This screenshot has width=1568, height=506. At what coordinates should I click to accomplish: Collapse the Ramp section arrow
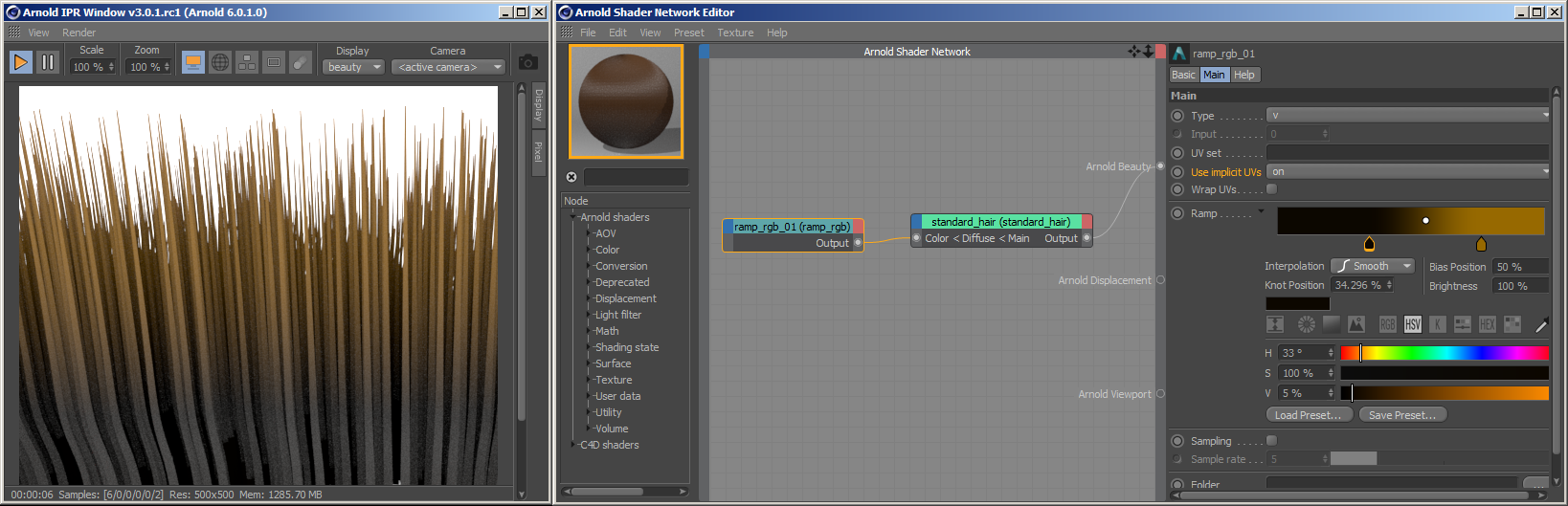[1261, 211]
